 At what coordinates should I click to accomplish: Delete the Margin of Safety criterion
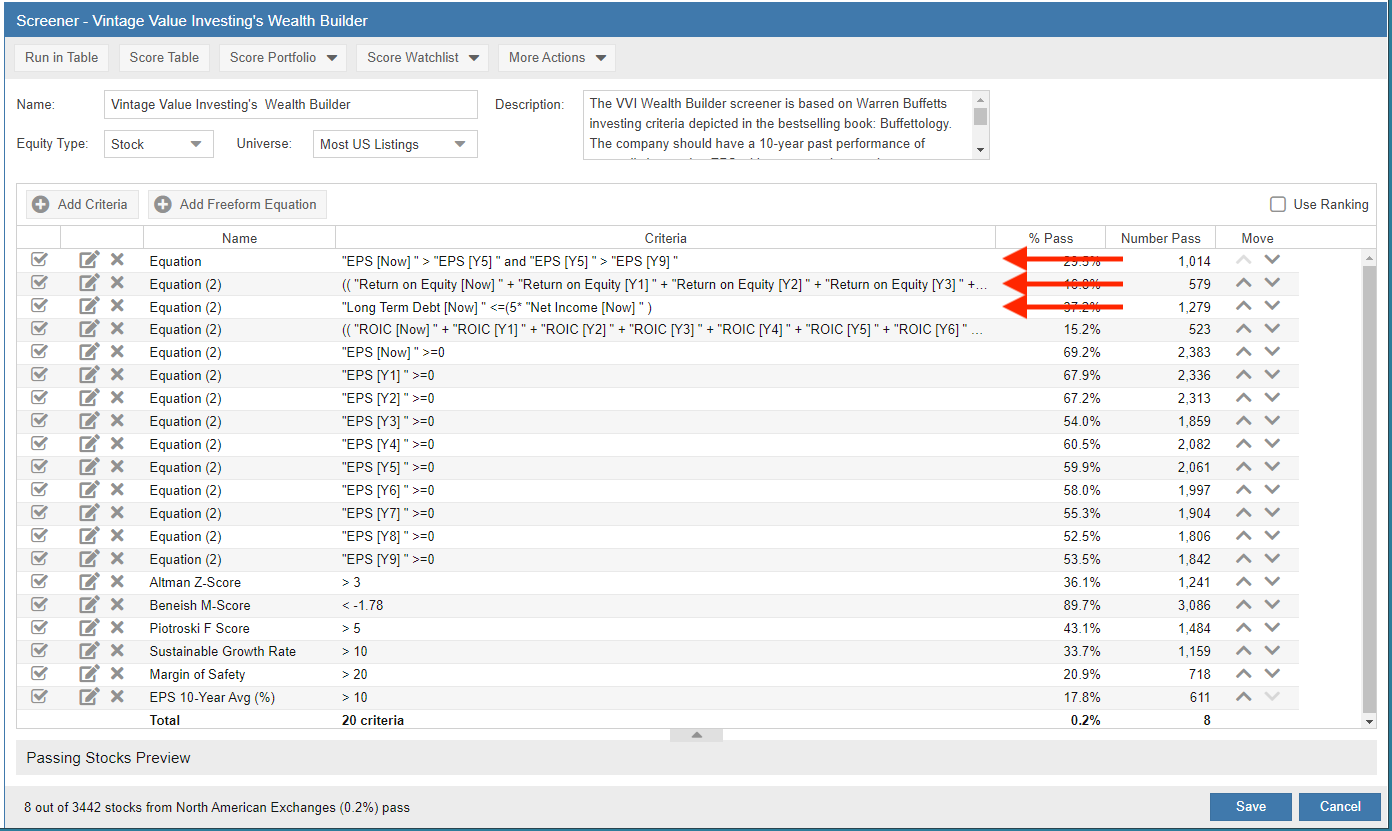click(x=117, y=674)
